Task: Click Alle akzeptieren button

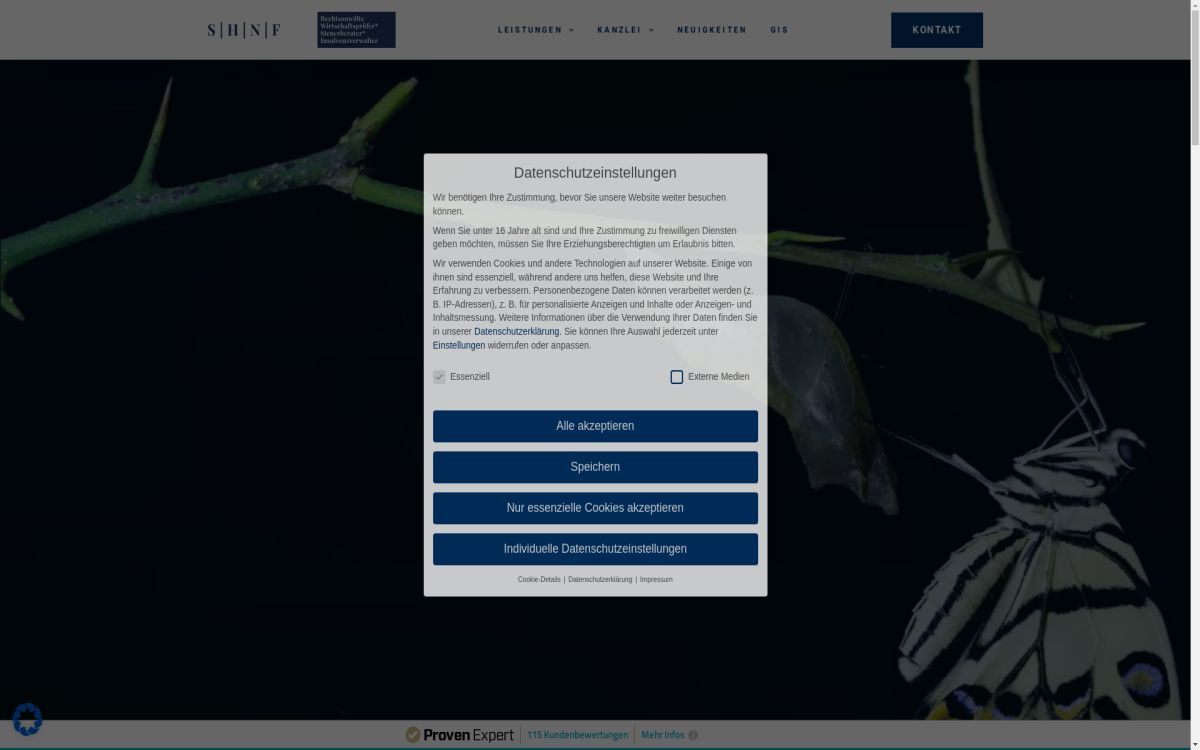Action: [x=595, y=426]
